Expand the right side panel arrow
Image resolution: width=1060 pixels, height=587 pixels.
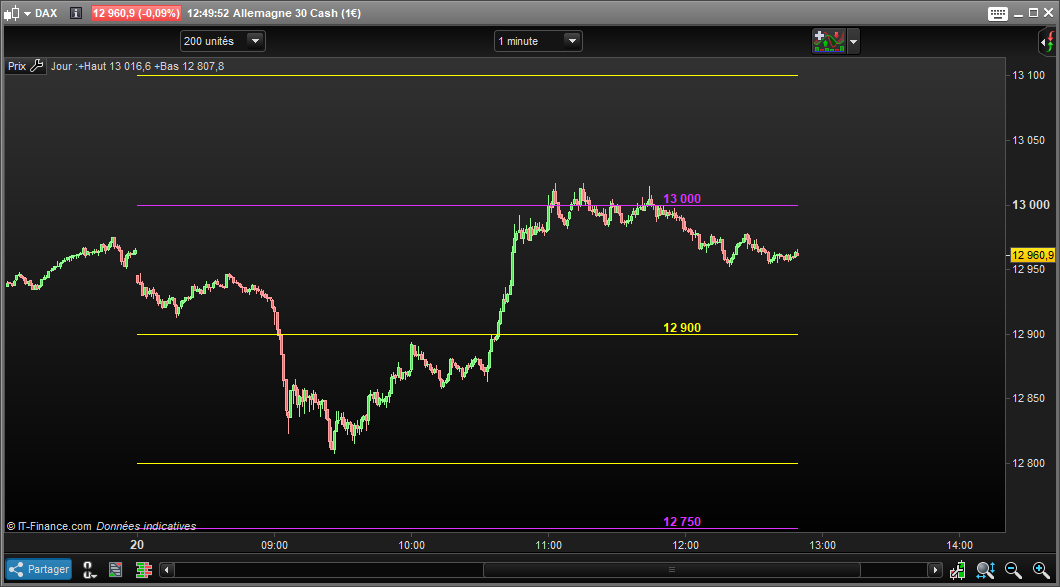(x=1047, y=43)
